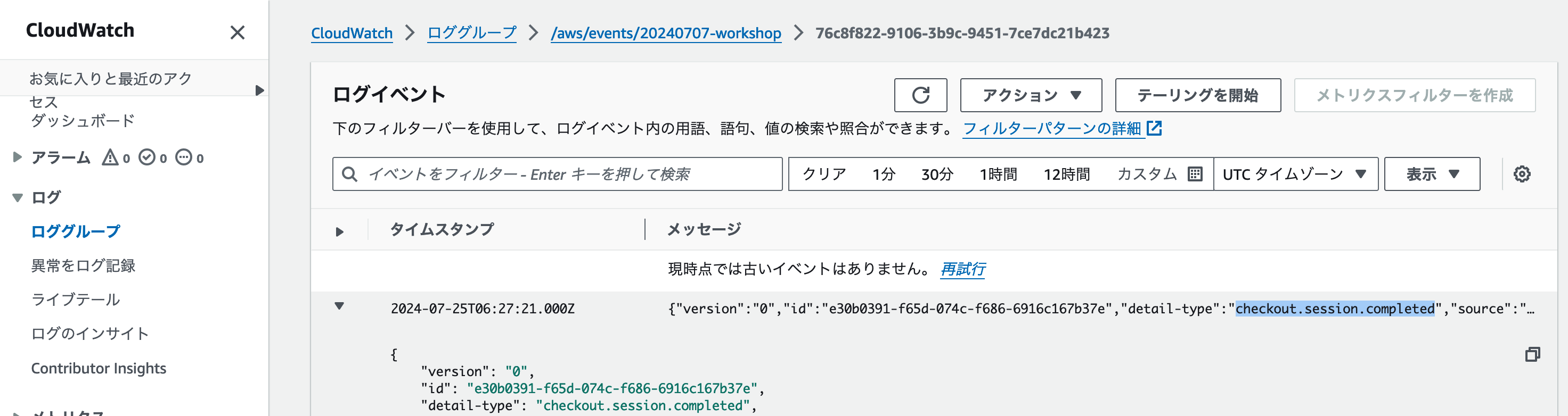Open the log events settings gear
The height and width of the screenshot is (416, 1568).
tap(1522, 174)
